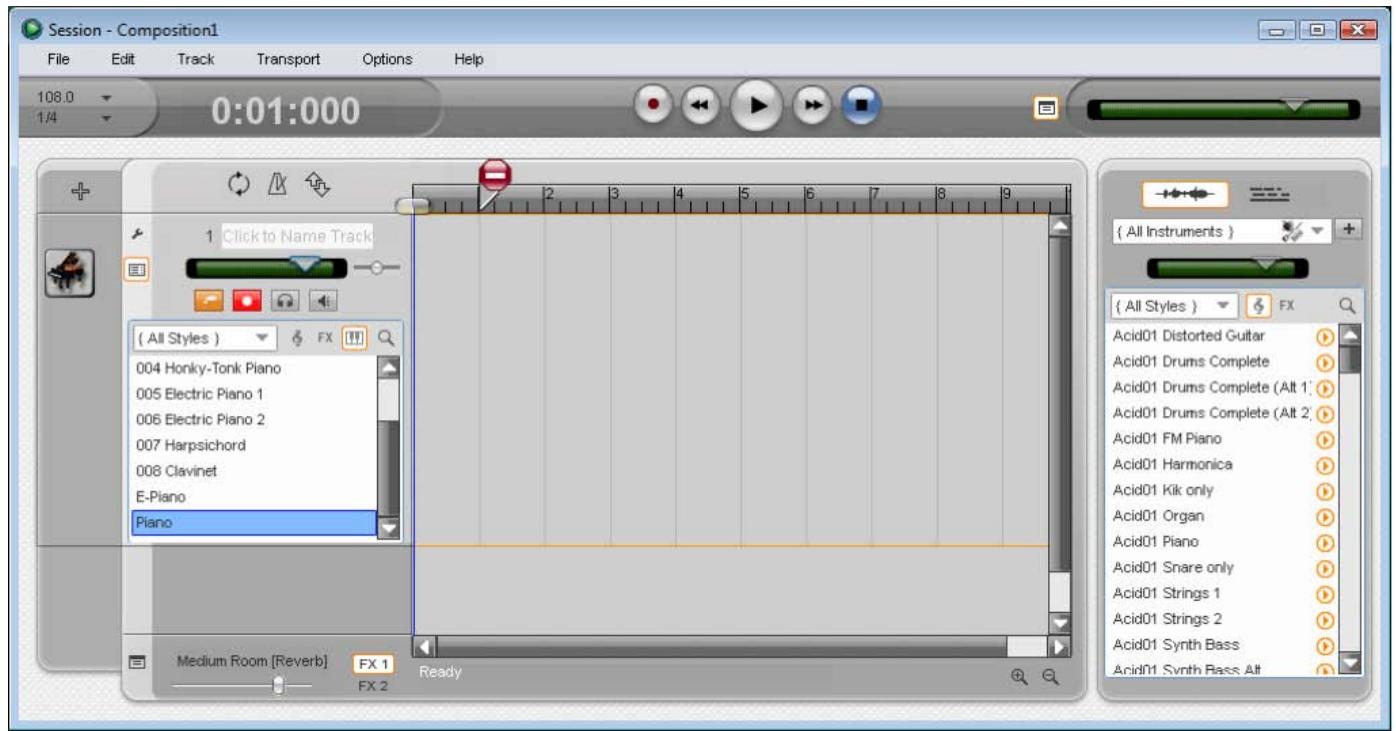The image size is (1396, 731).
Task: Zoom in the timeline with the plus magnifier
Action: 1019,677
